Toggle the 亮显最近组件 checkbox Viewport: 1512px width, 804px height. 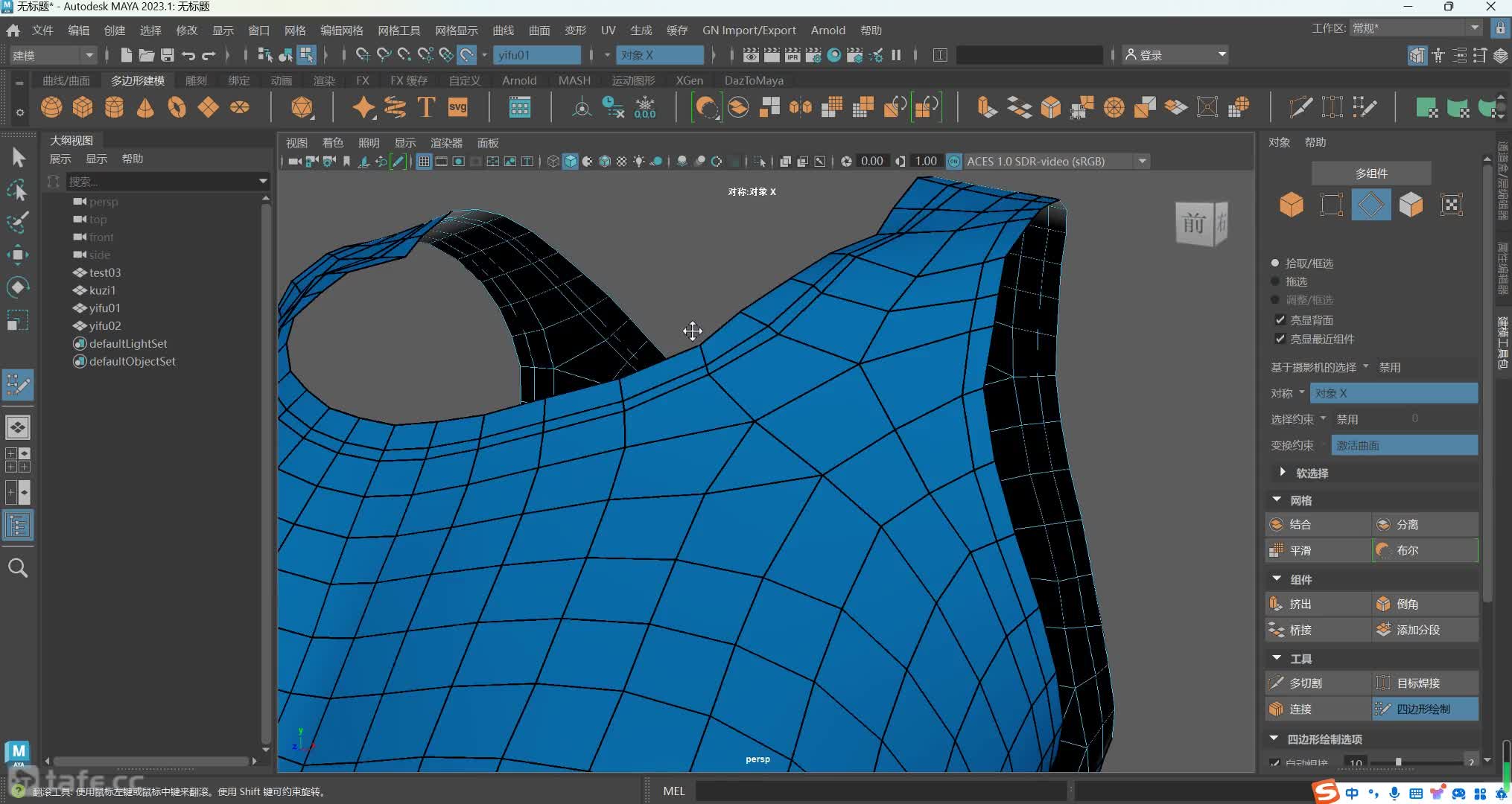1280,339
